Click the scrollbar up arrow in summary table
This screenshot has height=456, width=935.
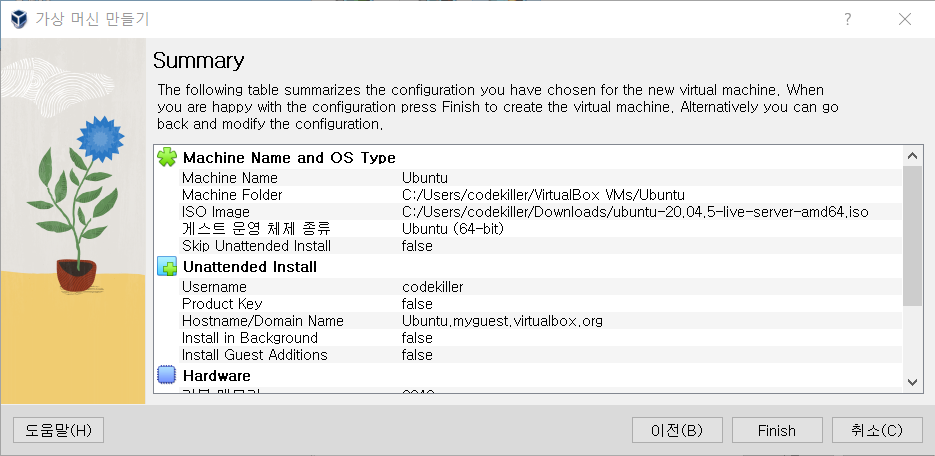[912, 156]
